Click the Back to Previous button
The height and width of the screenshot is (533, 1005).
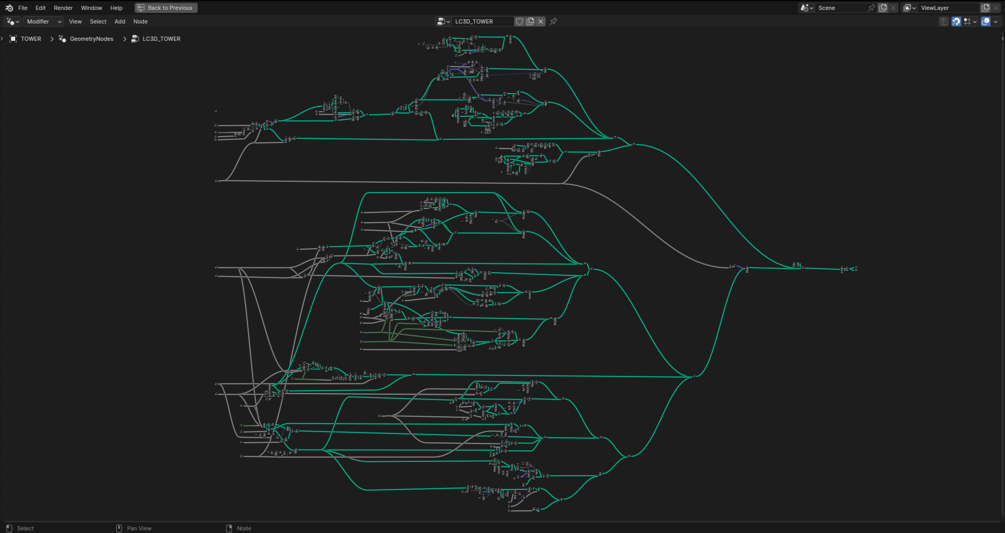coord(166,8)
